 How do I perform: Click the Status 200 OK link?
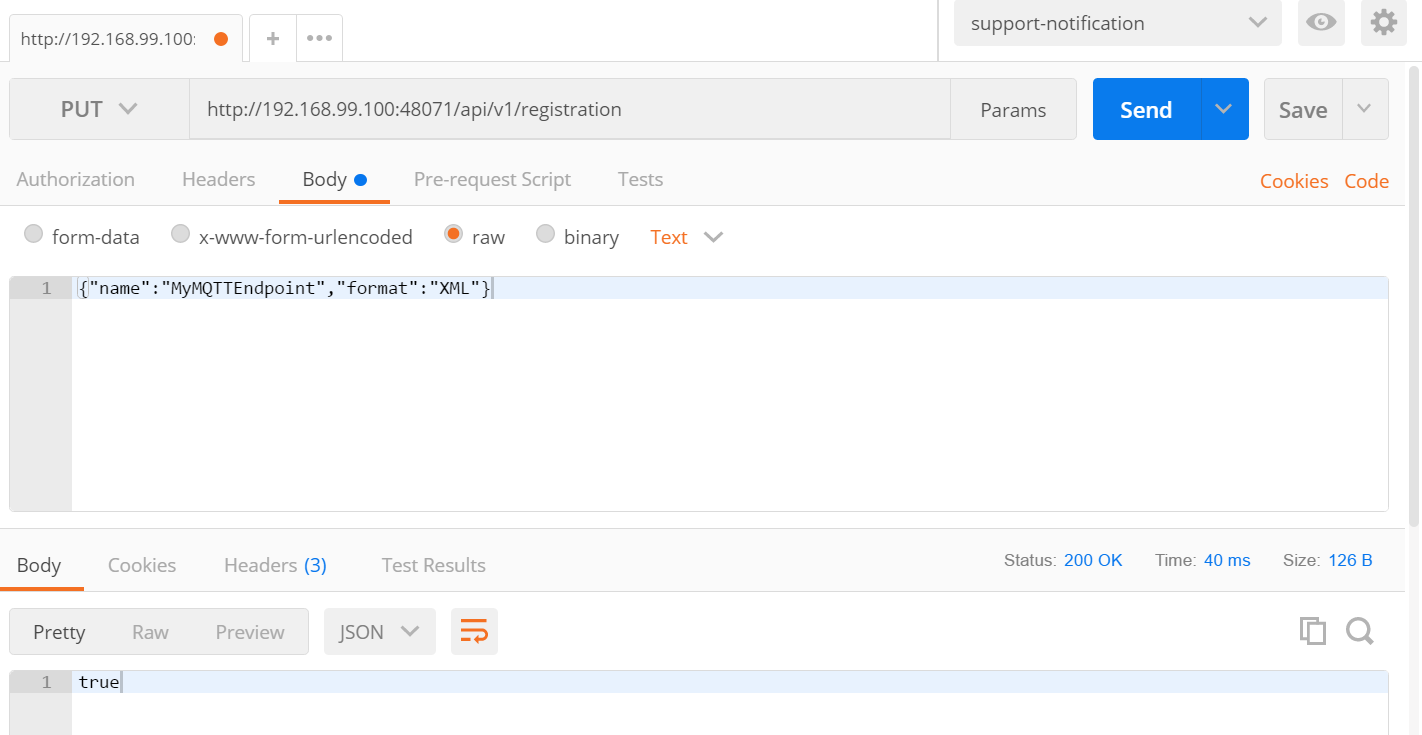(x=1093, y=560)
